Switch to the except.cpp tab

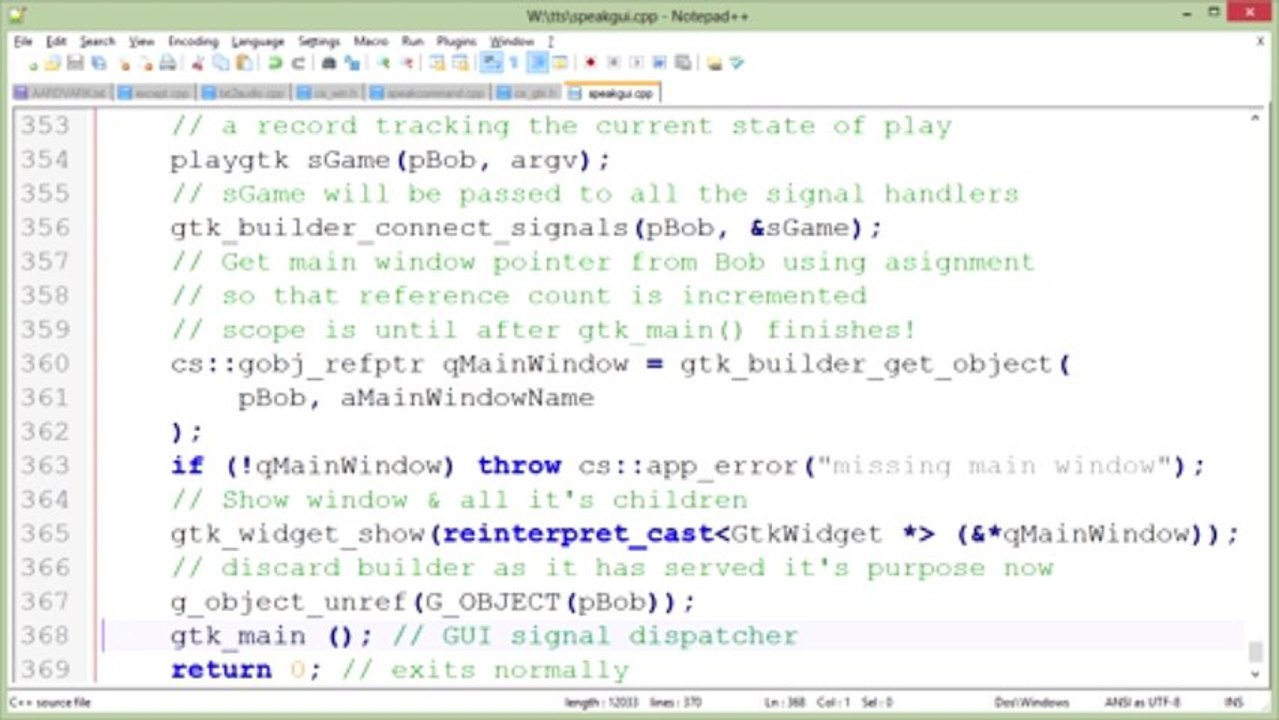154,93
